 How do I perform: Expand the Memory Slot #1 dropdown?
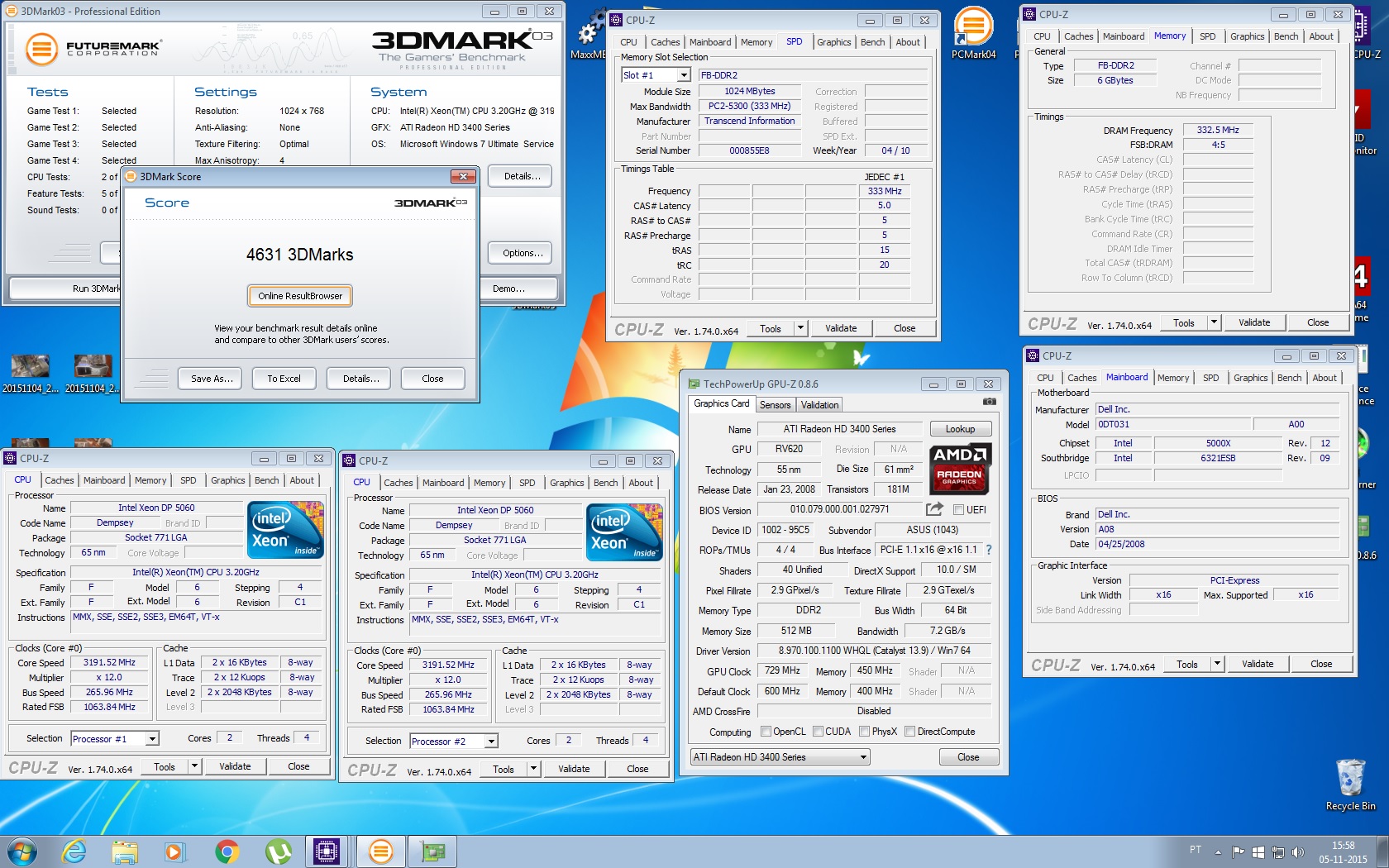coord(684,75)
